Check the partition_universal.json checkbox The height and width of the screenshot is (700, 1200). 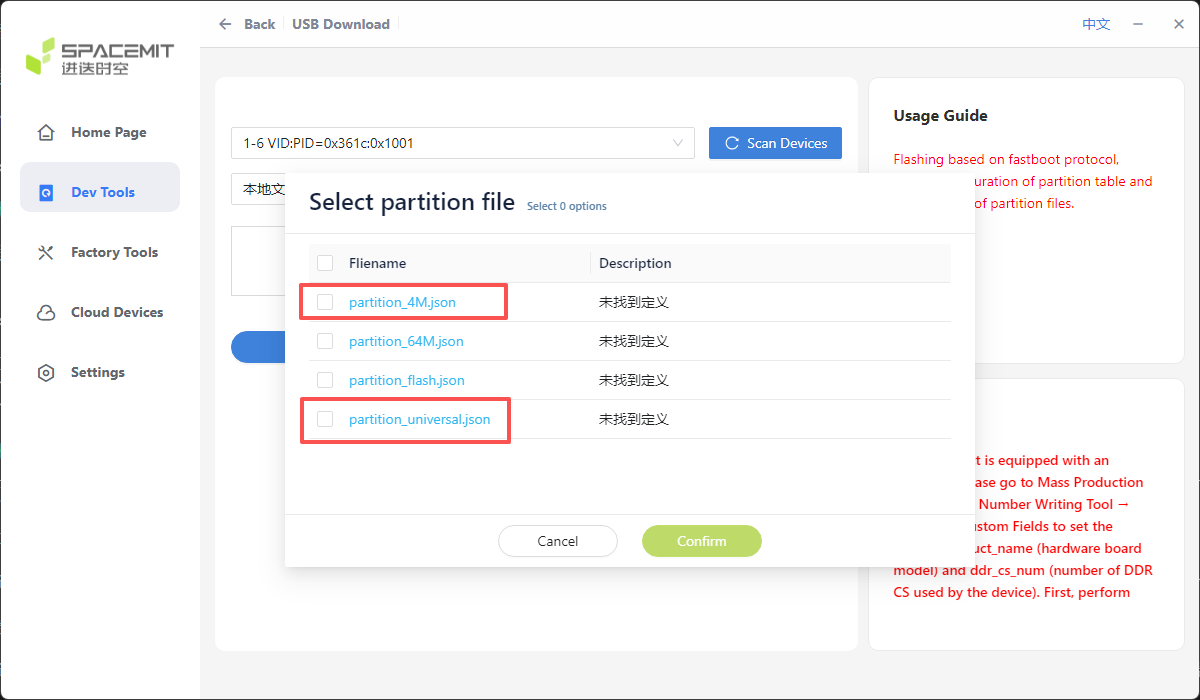pos(325,419)
